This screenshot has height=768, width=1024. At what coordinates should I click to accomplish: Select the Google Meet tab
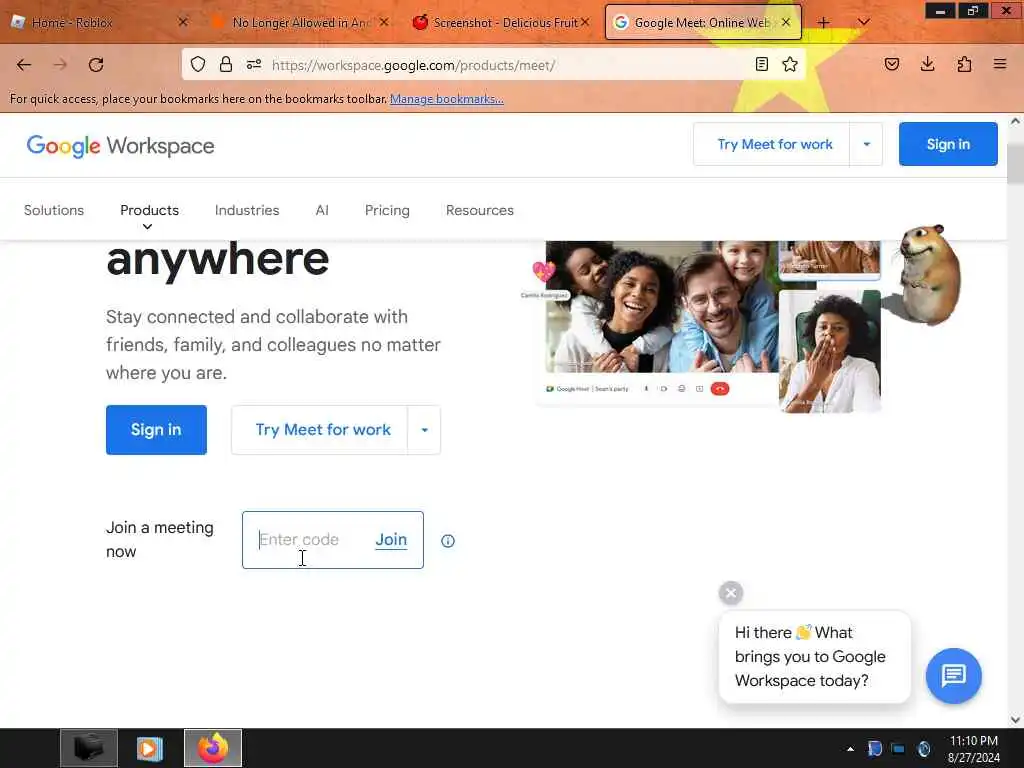pyautogui.click(x=703, y=22)
